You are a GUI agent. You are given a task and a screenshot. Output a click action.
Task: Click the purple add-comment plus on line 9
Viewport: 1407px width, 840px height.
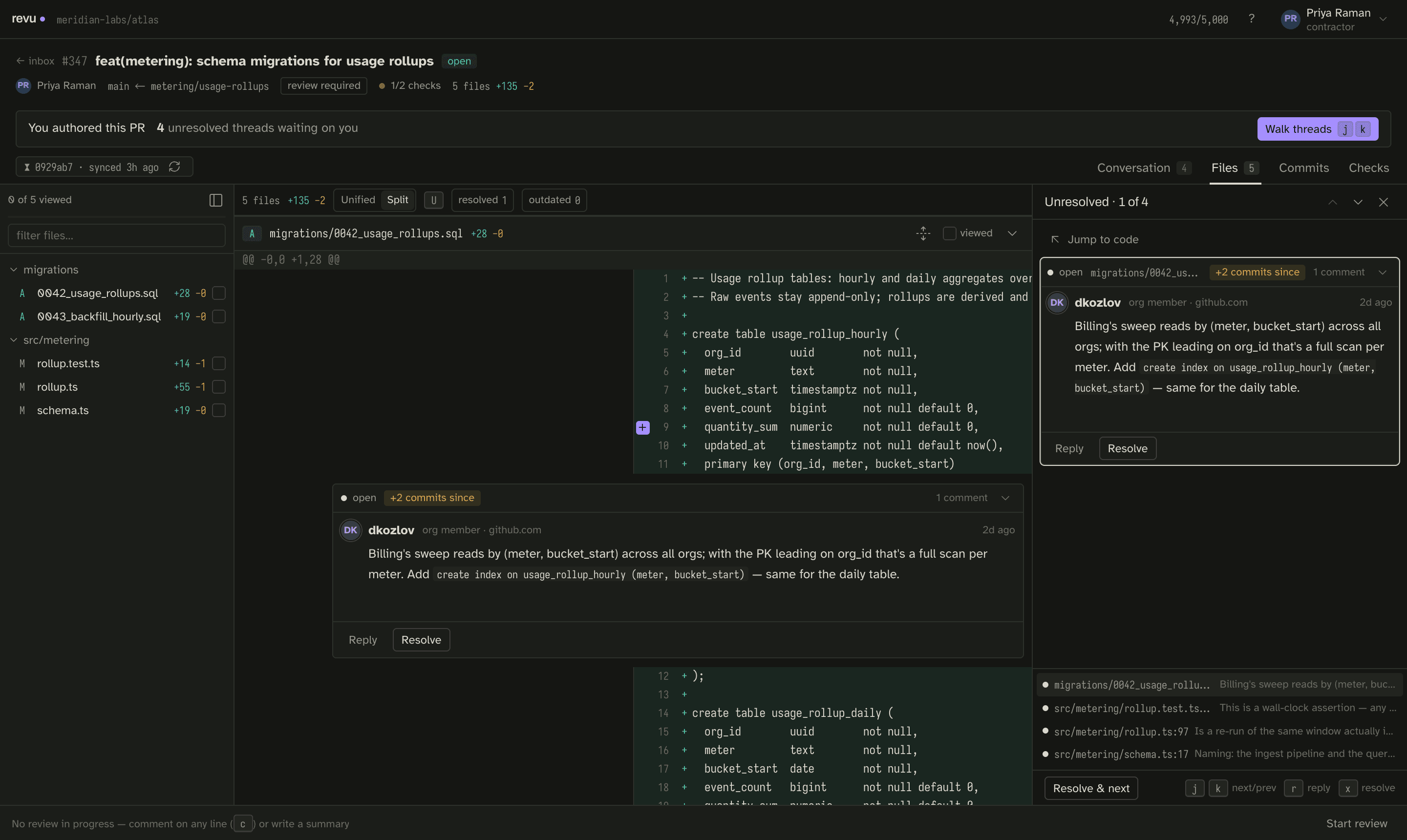coord(642,427)
